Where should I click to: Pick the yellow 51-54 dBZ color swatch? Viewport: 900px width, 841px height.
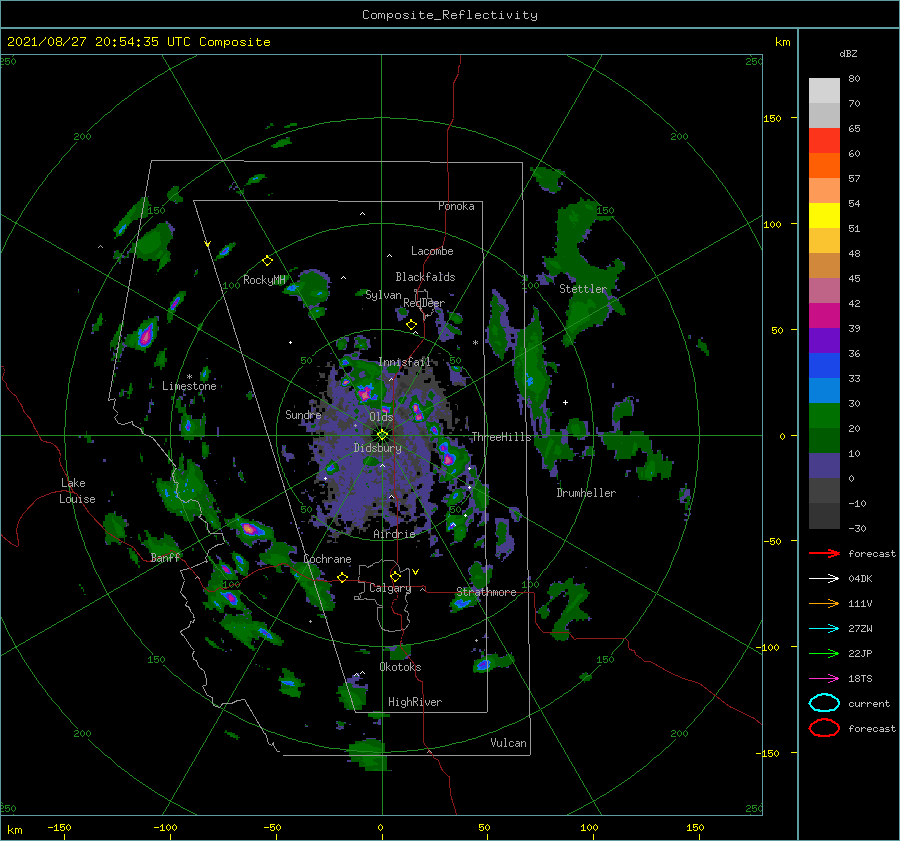pyautogui.click(x=824, y=216)
